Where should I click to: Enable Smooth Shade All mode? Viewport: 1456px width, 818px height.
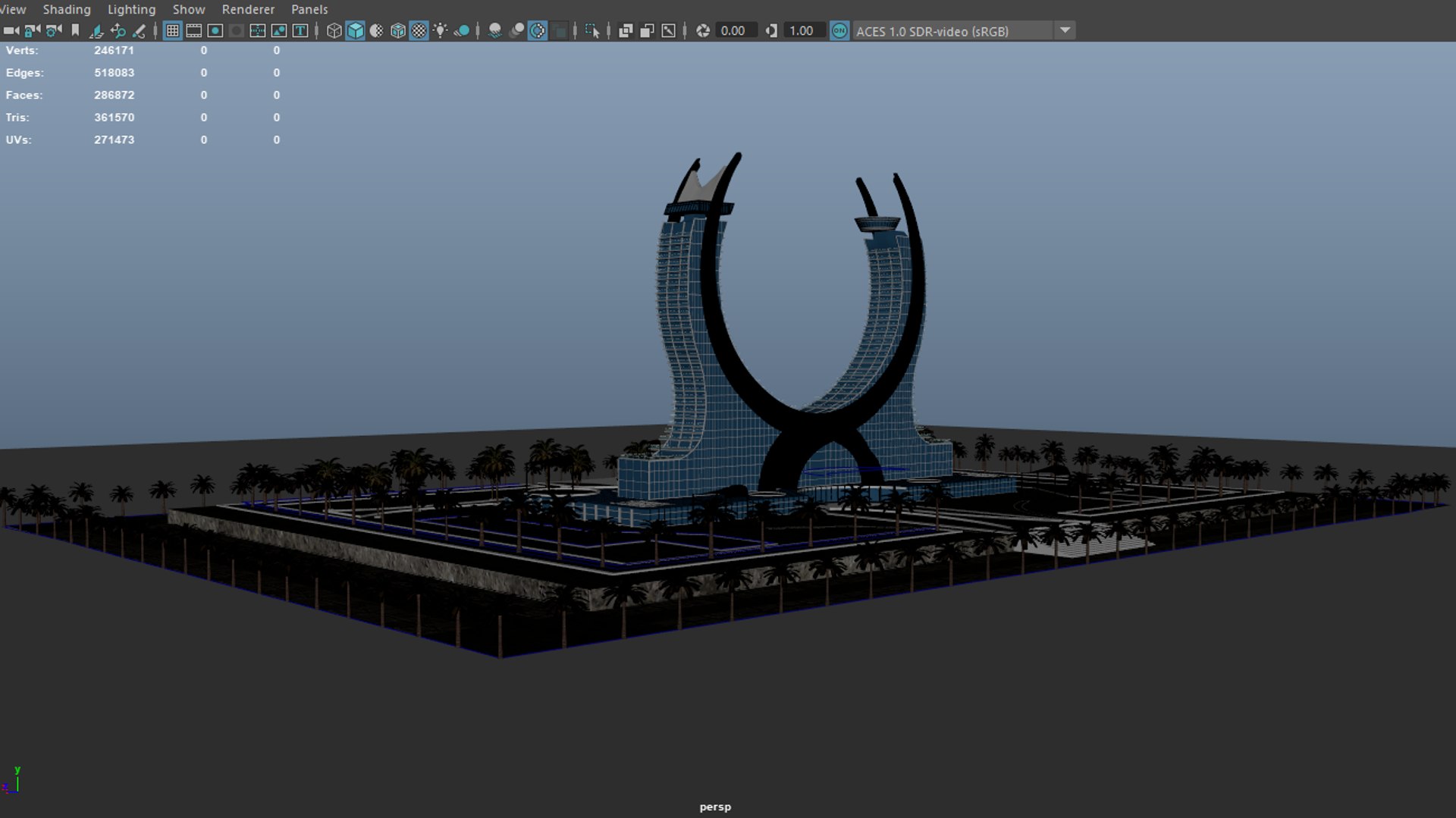coord(356,31)
